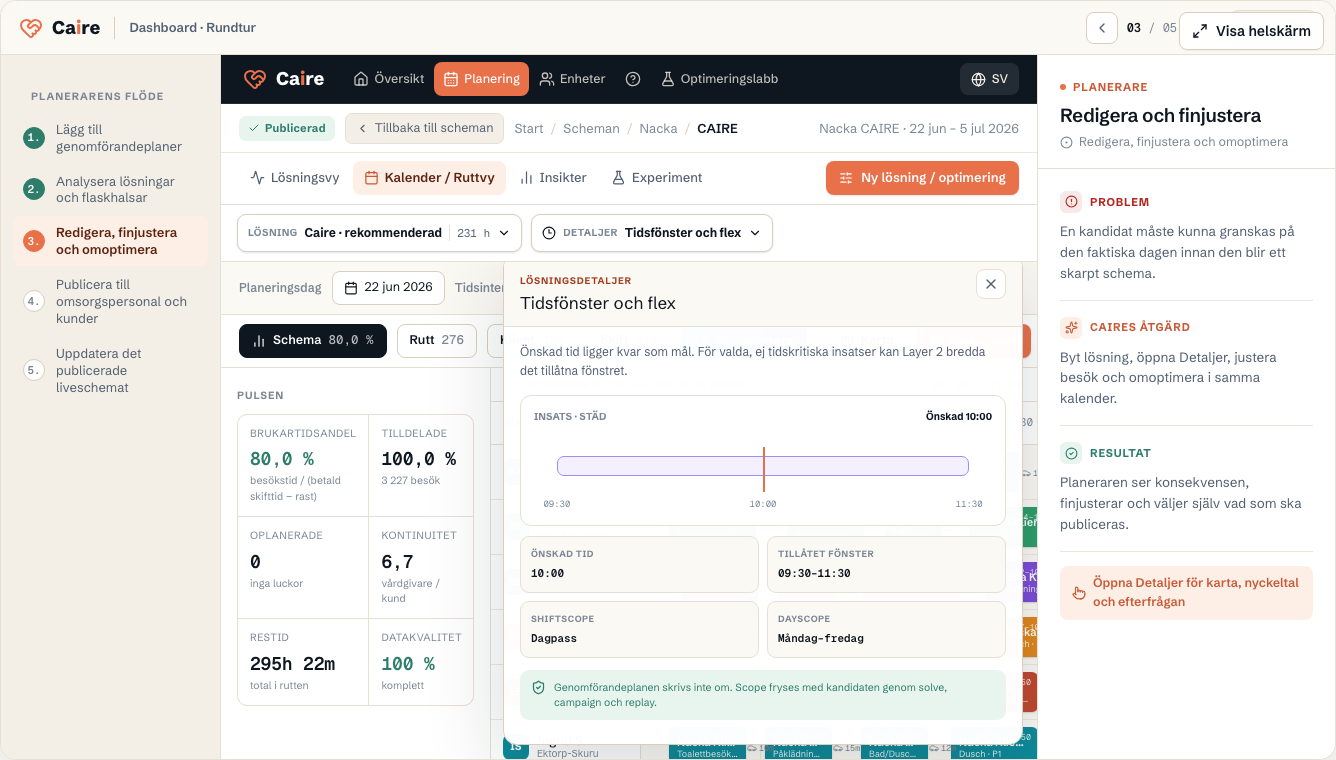The height and width of the screenshot is (760, 1336).
Task: Click the Restid 295h 22m card
Action: [x=303, y=662]
